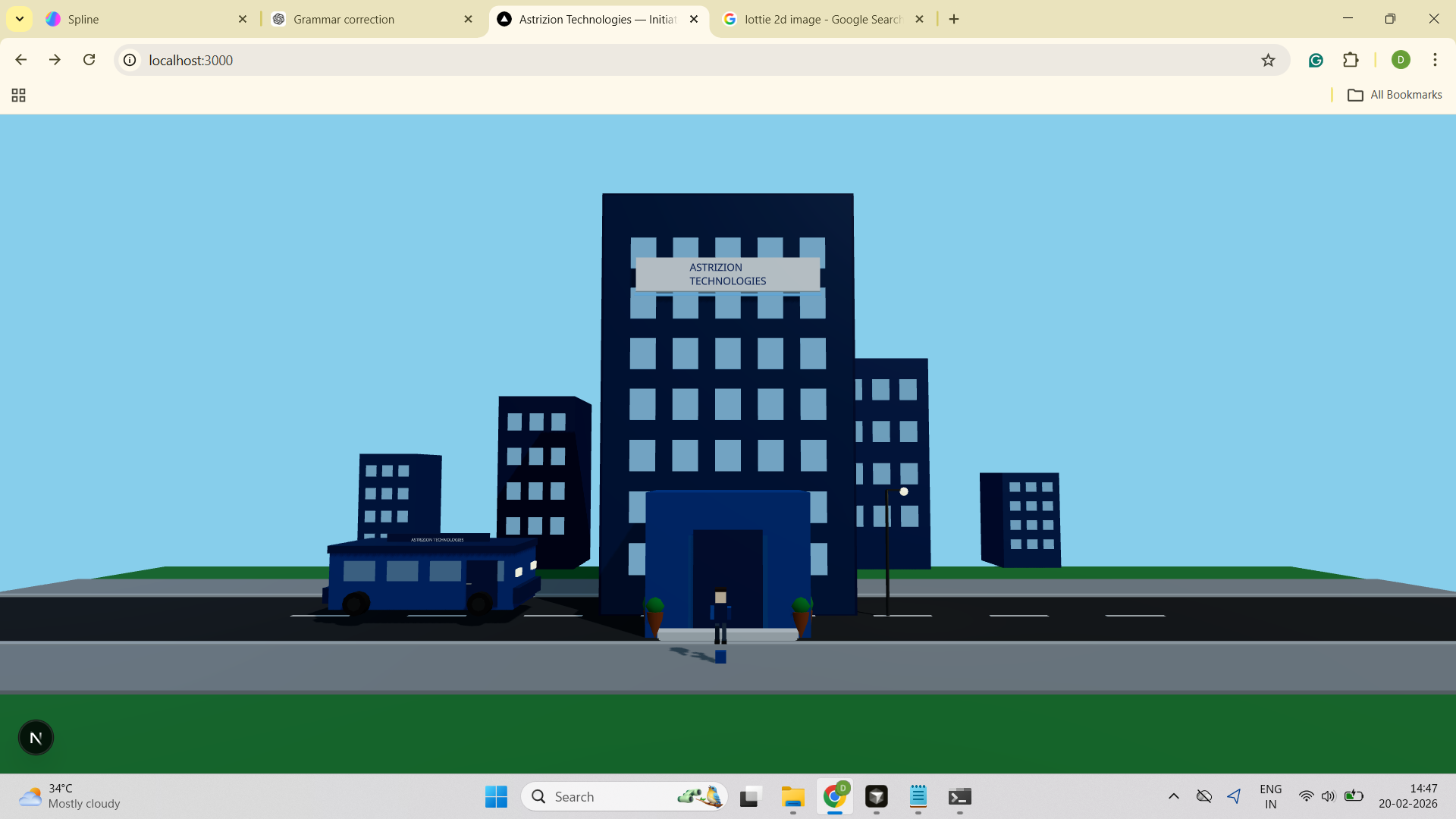Open a new browser tab

pos(954,19)
